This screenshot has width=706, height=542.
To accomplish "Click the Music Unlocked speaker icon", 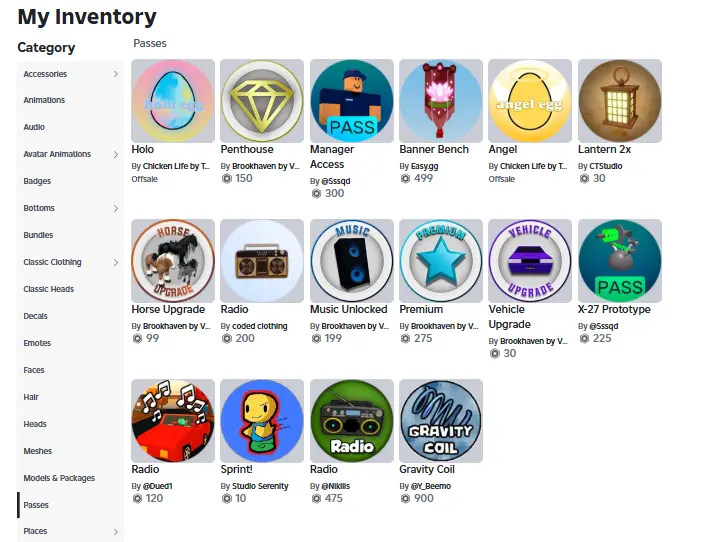I will (352, 261).
